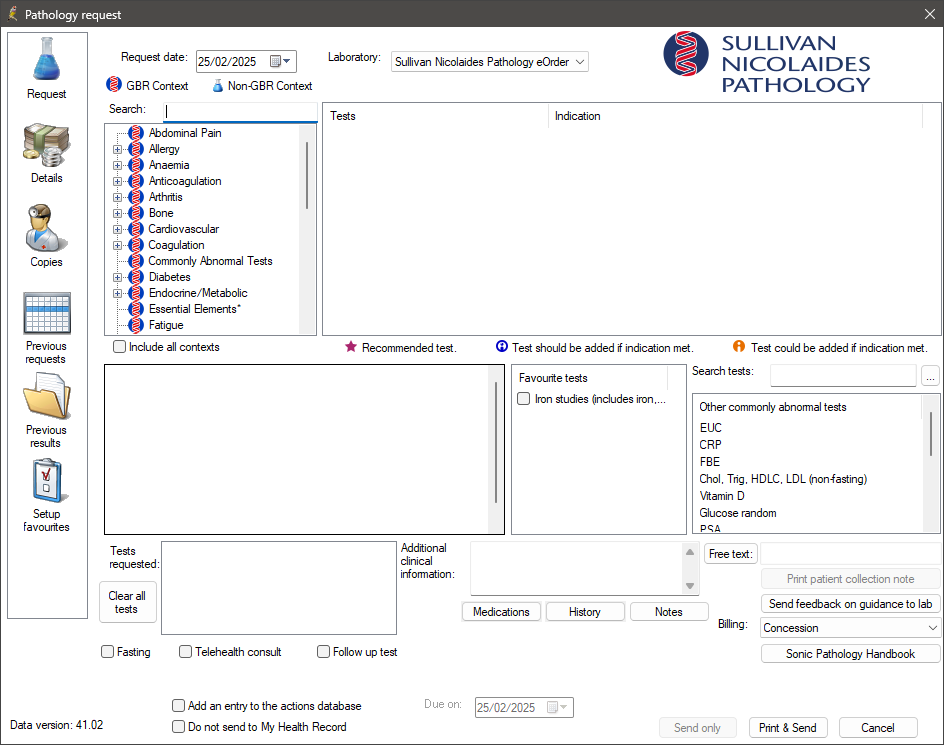Open Previous requests from the sidebar
Image resolution: width=944 pixels, height=745 pixels.
46,313
